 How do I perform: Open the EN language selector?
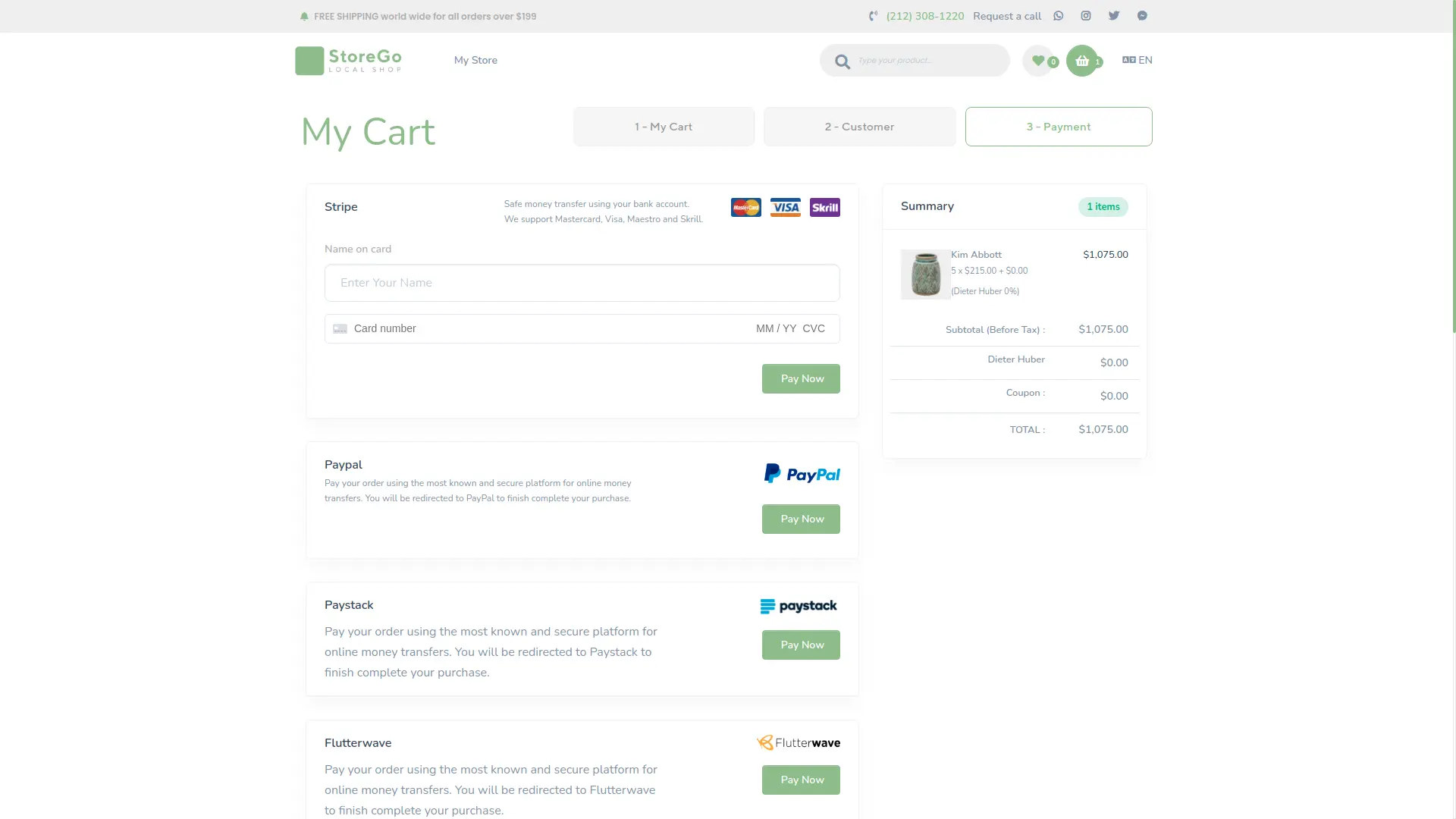point(1137,60)
